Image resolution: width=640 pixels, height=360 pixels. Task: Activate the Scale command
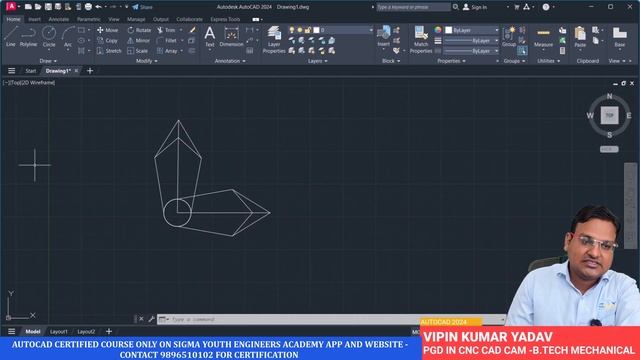[x=138, y=51]
